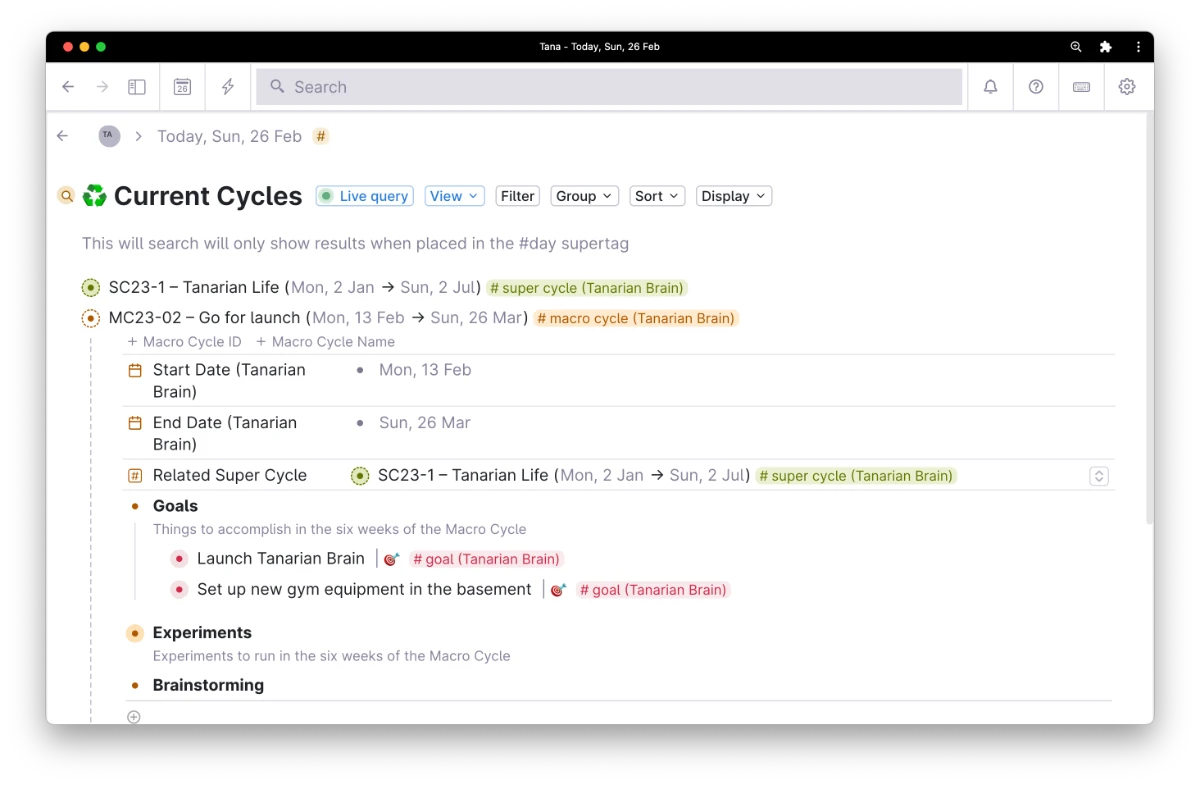This screenshot has width=1200, height=785.
Task: Open keyboard shortcuts icon
Action: [1081, 87]
